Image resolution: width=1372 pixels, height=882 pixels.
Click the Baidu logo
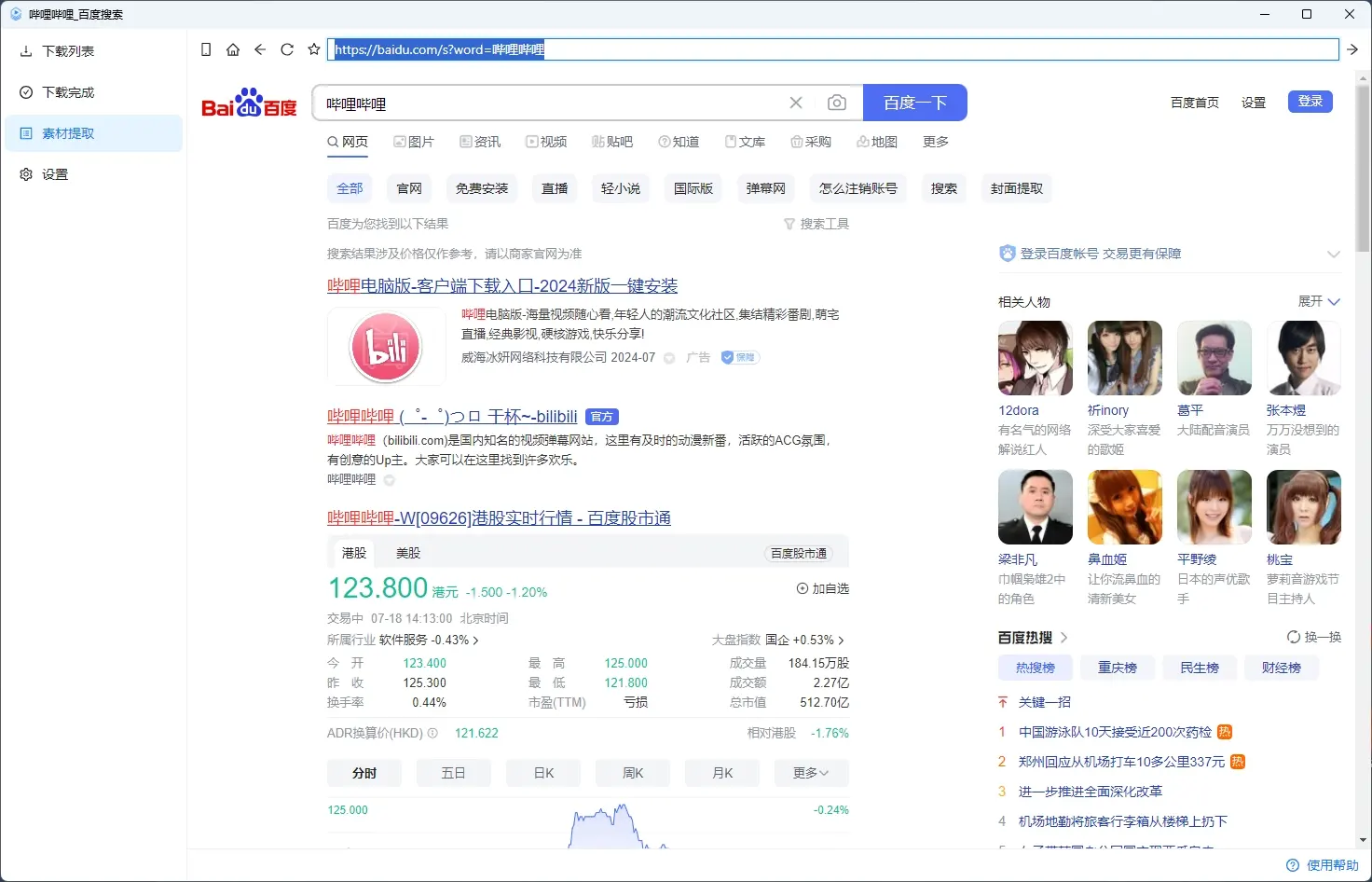(249, 103)
